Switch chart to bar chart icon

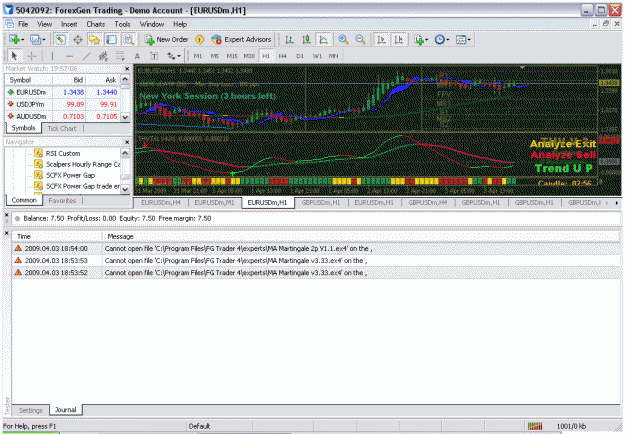tap(289, 39)
